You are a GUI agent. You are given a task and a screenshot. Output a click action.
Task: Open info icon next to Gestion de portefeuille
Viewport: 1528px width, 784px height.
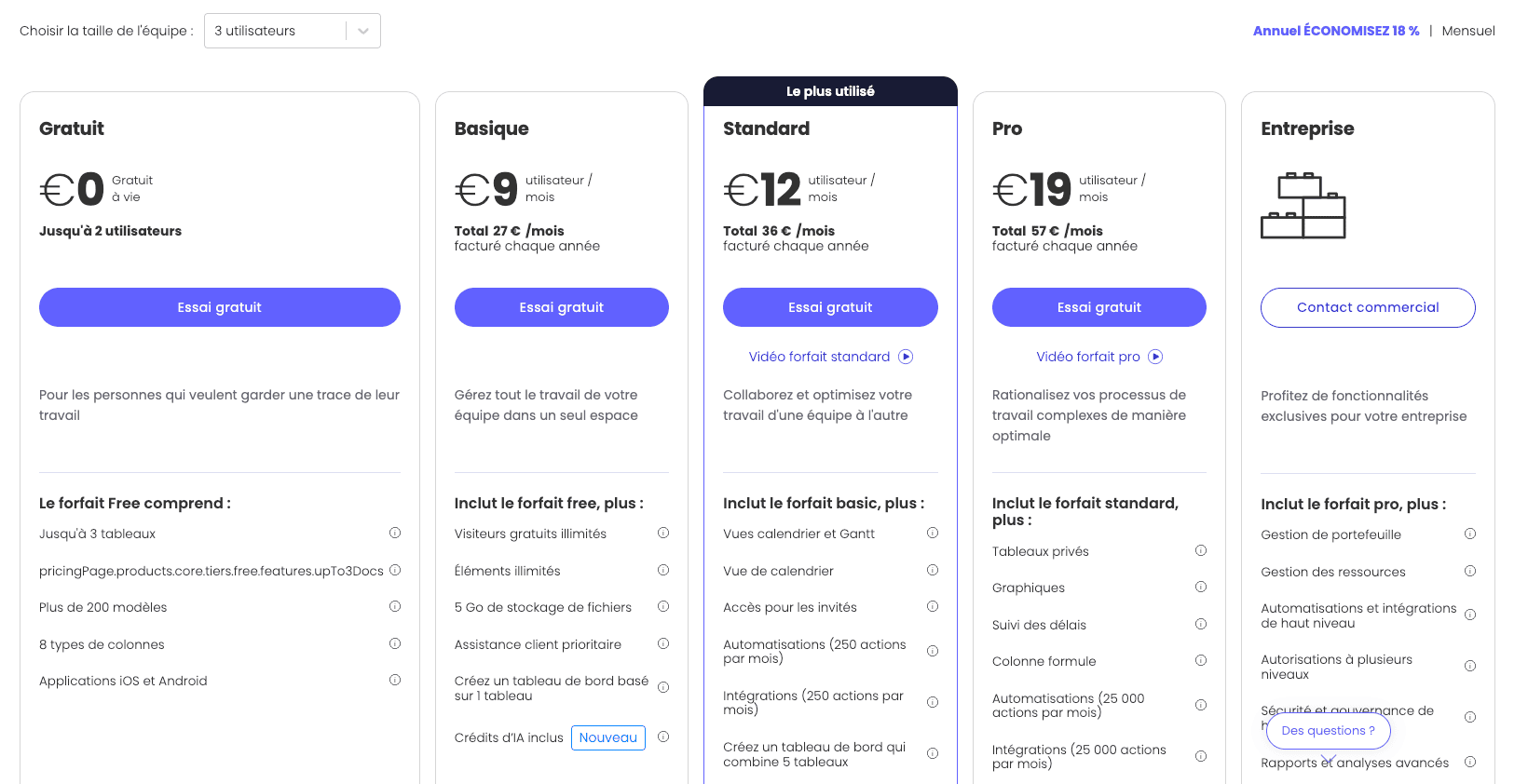1470,534
